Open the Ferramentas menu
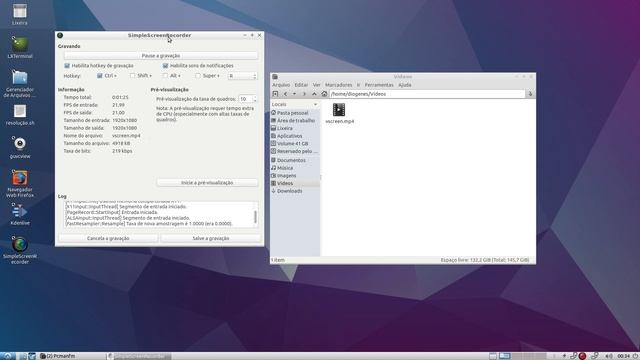Screen dimensions: 640x360 [x=379, y=85]
